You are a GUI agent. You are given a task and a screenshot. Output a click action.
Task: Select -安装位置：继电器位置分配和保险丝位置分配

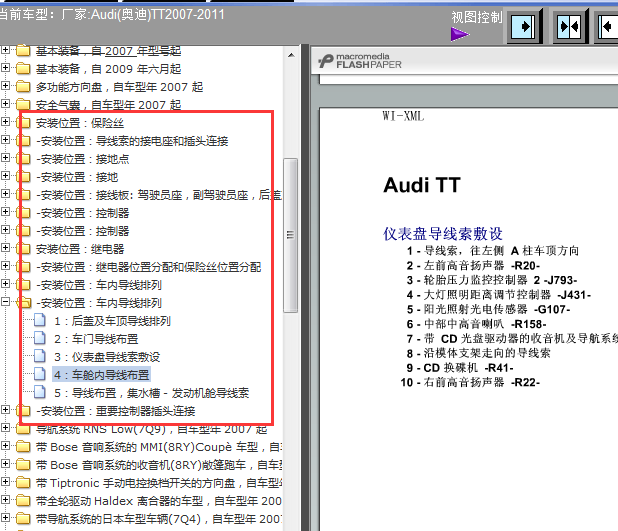[x=149, y=267]
